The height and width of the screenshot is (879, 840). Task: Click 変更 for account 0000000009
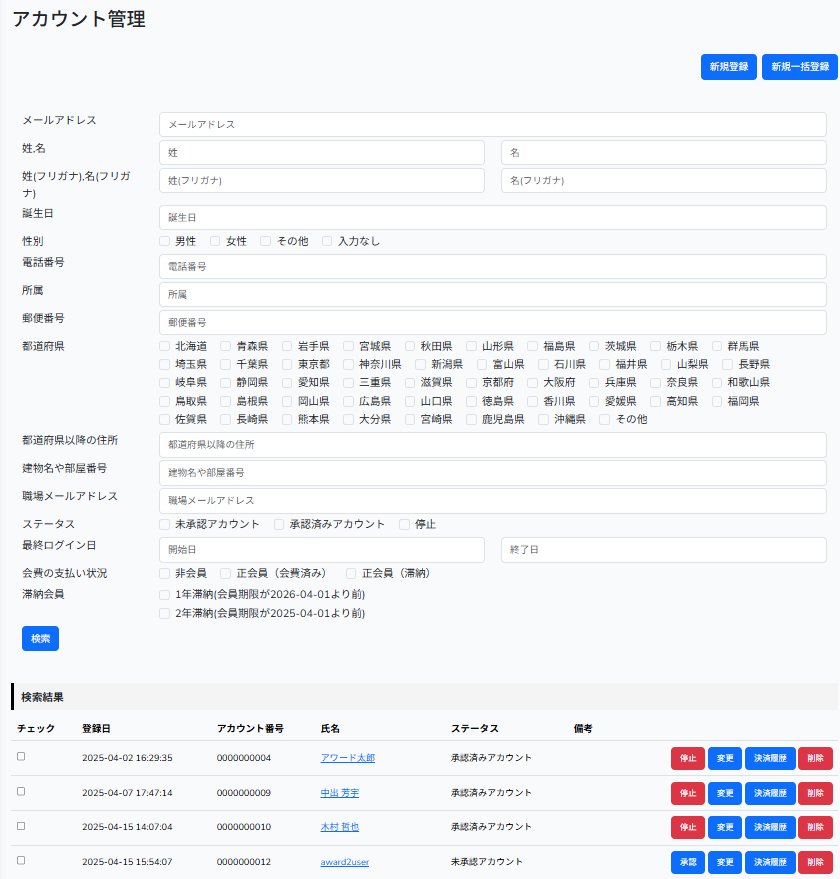724,793
